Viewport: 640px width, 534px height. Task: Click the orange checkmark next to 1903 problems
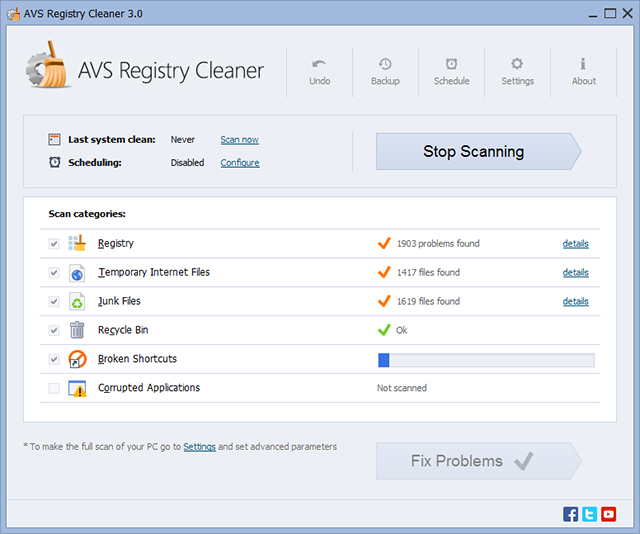point(384,243)
